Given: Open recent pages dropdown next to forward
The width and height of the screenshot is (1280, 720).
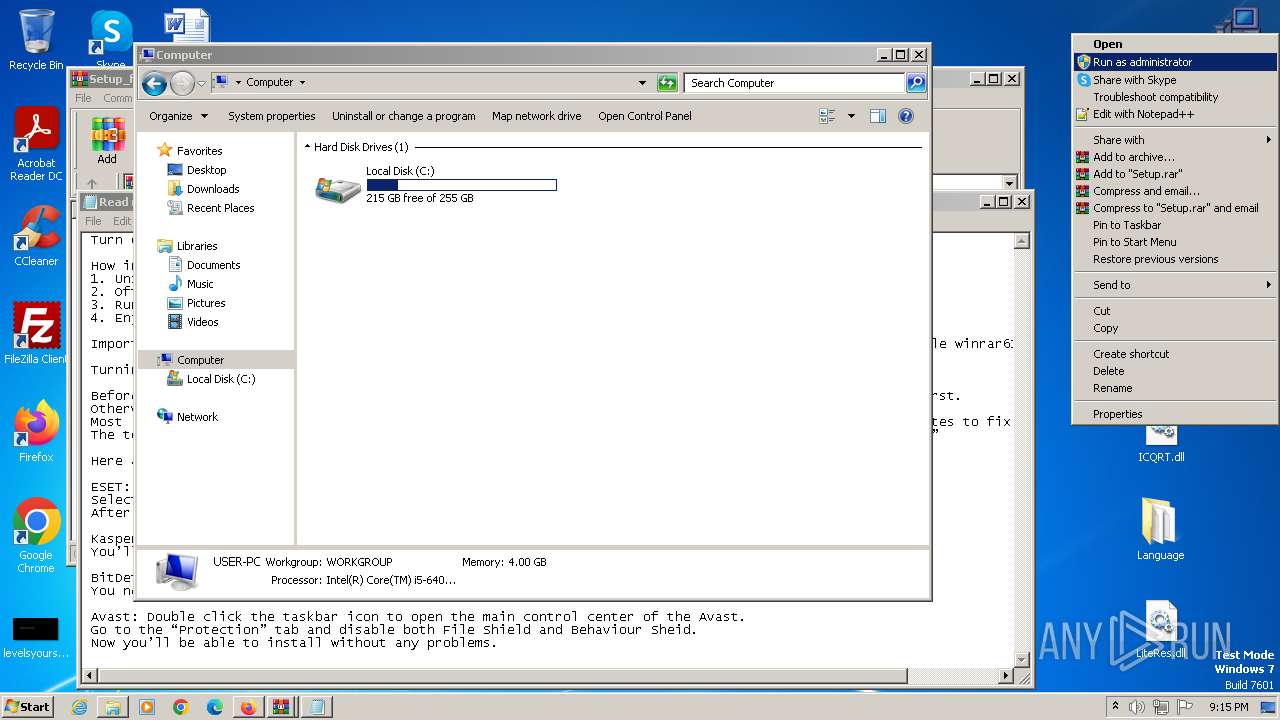Looking at the screenshot, I should coord(201,83).
